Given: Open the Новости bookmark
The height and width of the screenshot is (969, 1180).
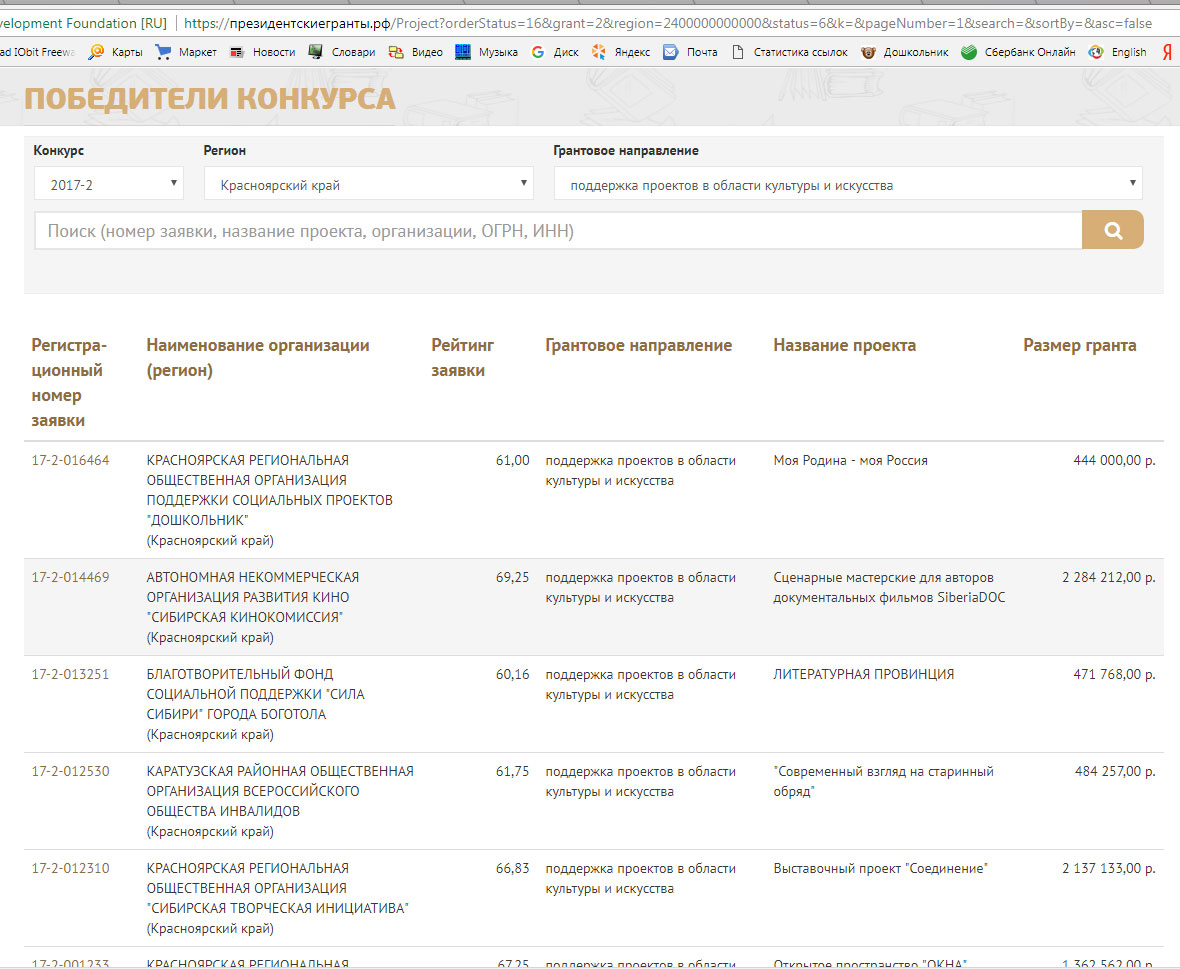Looking at the screenshot, I should 263,52.
